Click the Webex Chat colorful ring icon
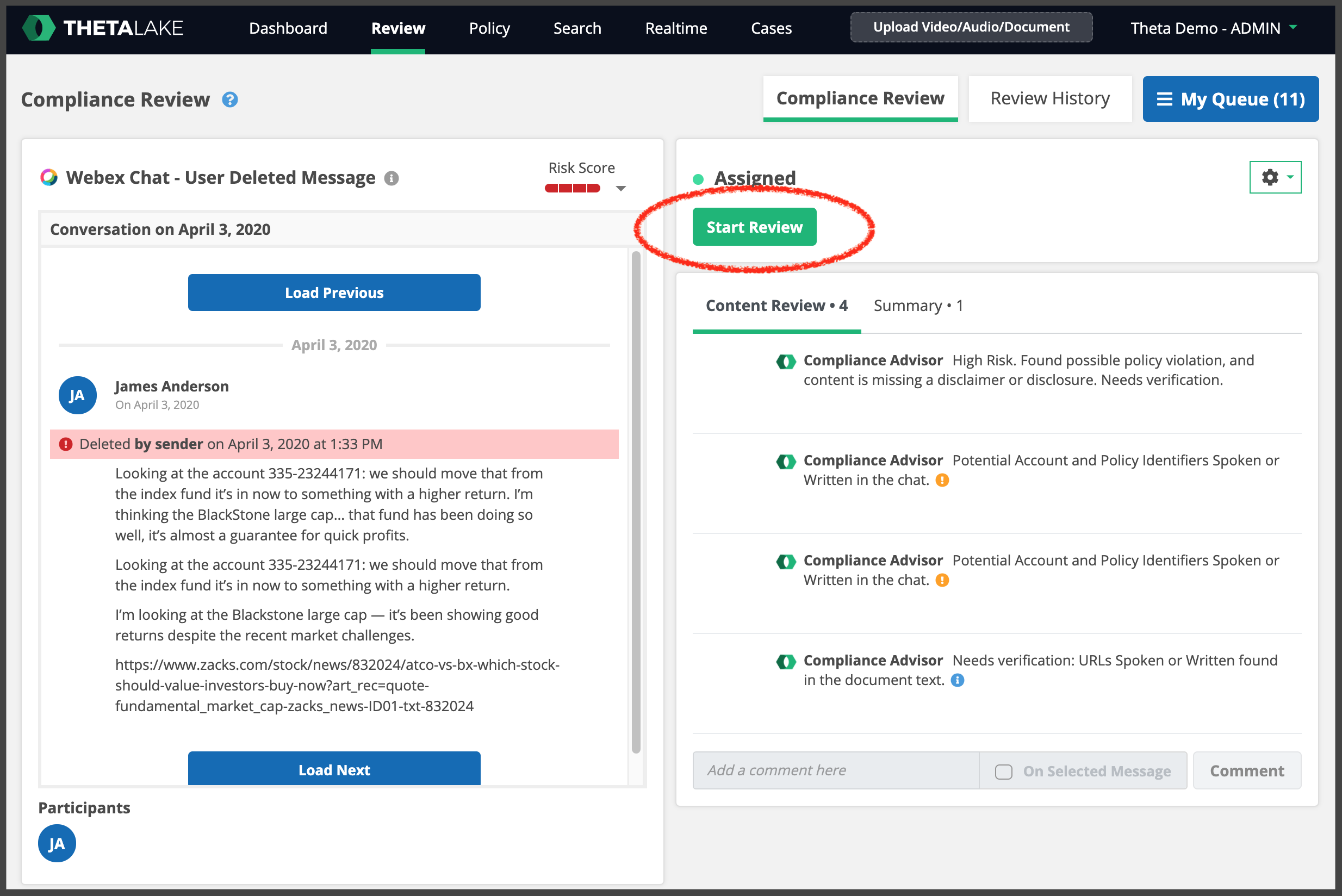1342x896 pixels. click(49, 177)
